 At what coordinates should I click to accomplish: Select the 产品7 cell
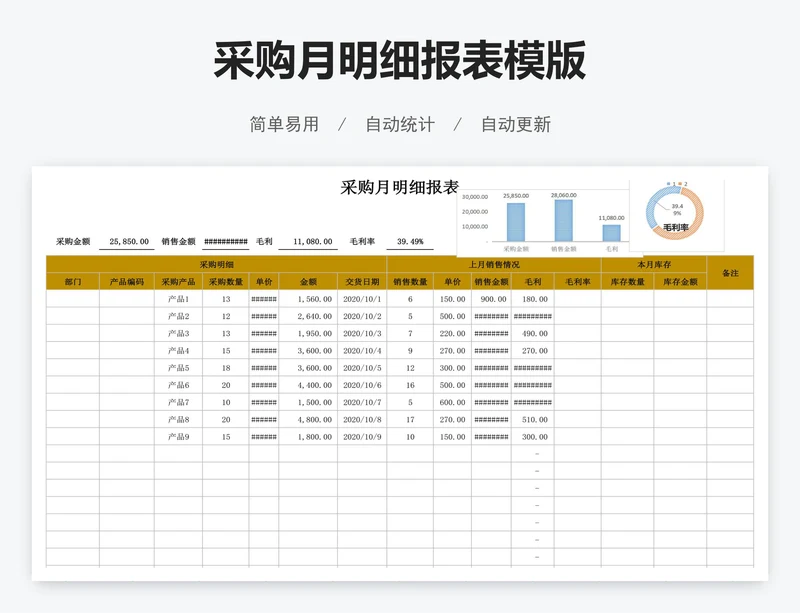tap(179, 402)
